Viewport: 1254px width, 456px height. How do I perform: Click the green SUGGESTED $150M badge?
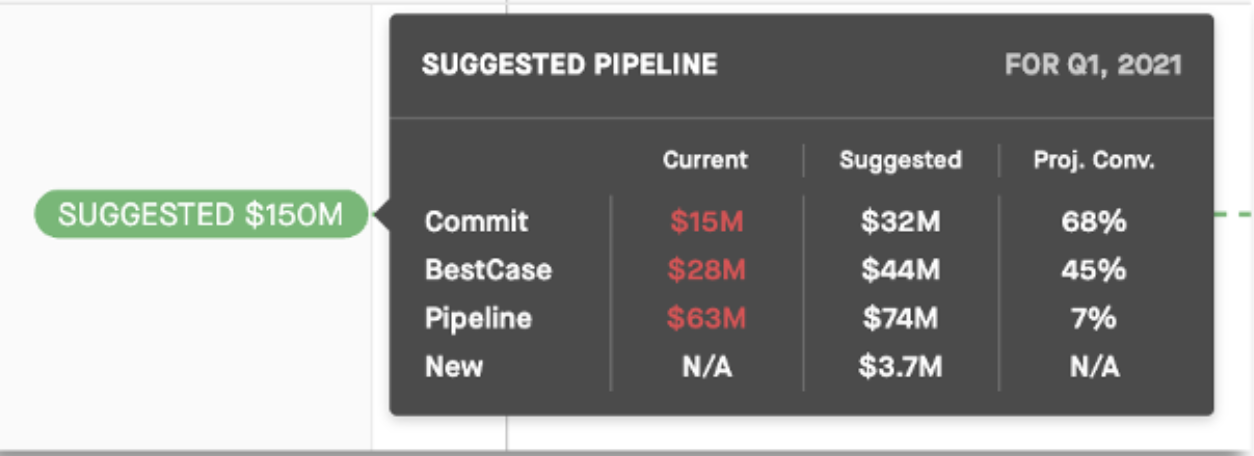(x=201, y=214)
